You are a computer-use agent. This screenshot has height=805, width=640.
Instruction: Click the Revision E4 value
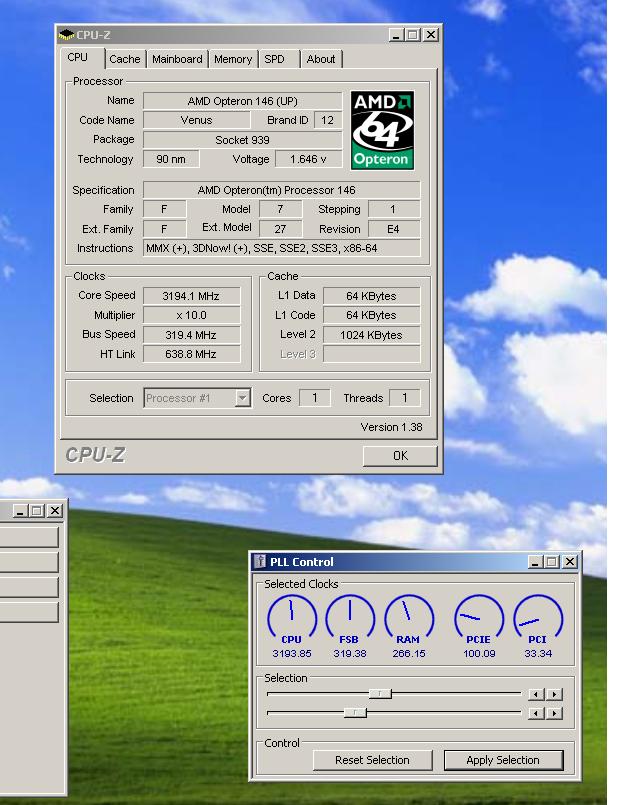pyautogui.click(x=394, y=229)
